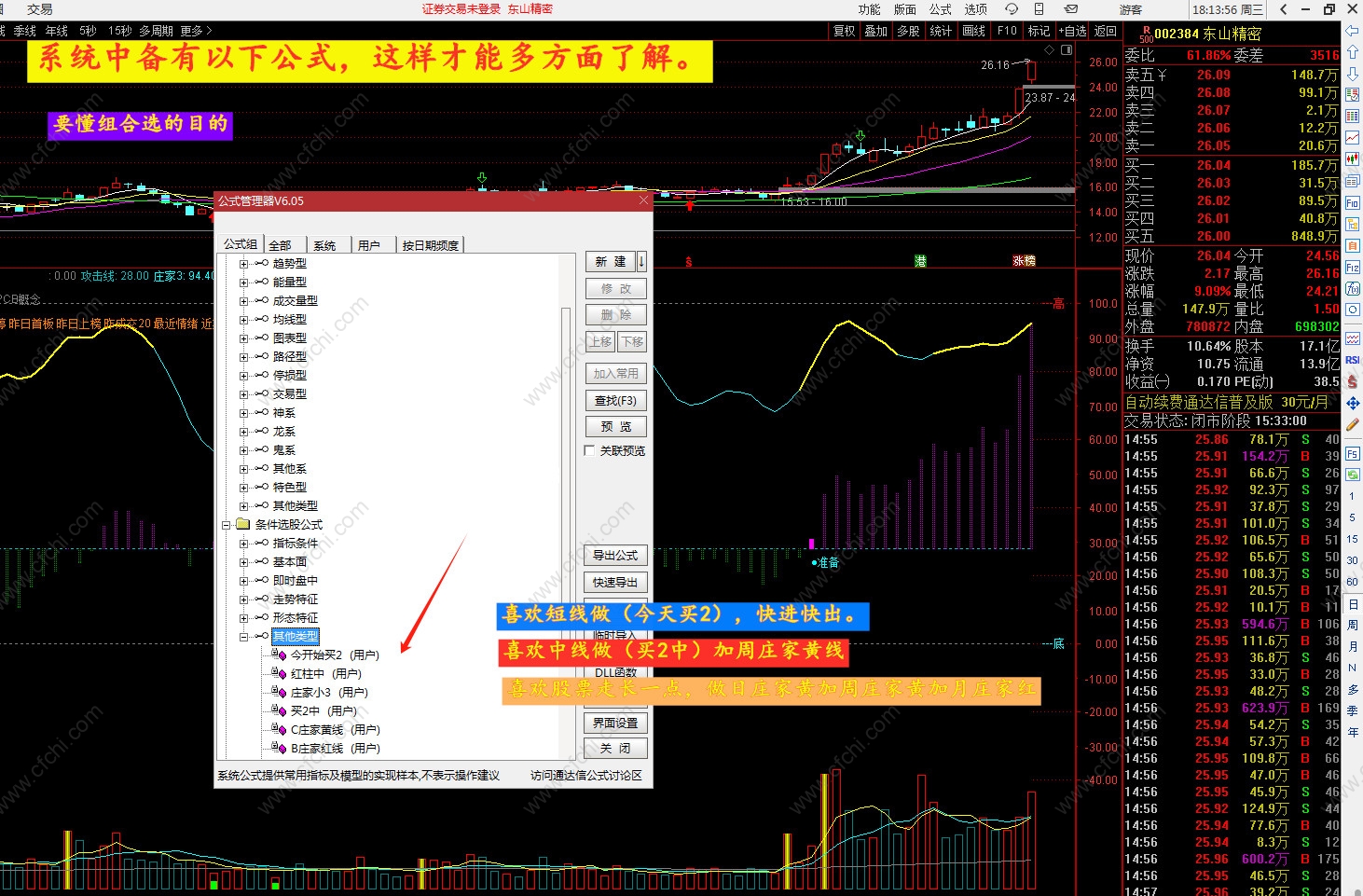This screenshot has width=1363, height=896.
Task: Select the C庄家黄线 (用户) formula
Action: 336,730
